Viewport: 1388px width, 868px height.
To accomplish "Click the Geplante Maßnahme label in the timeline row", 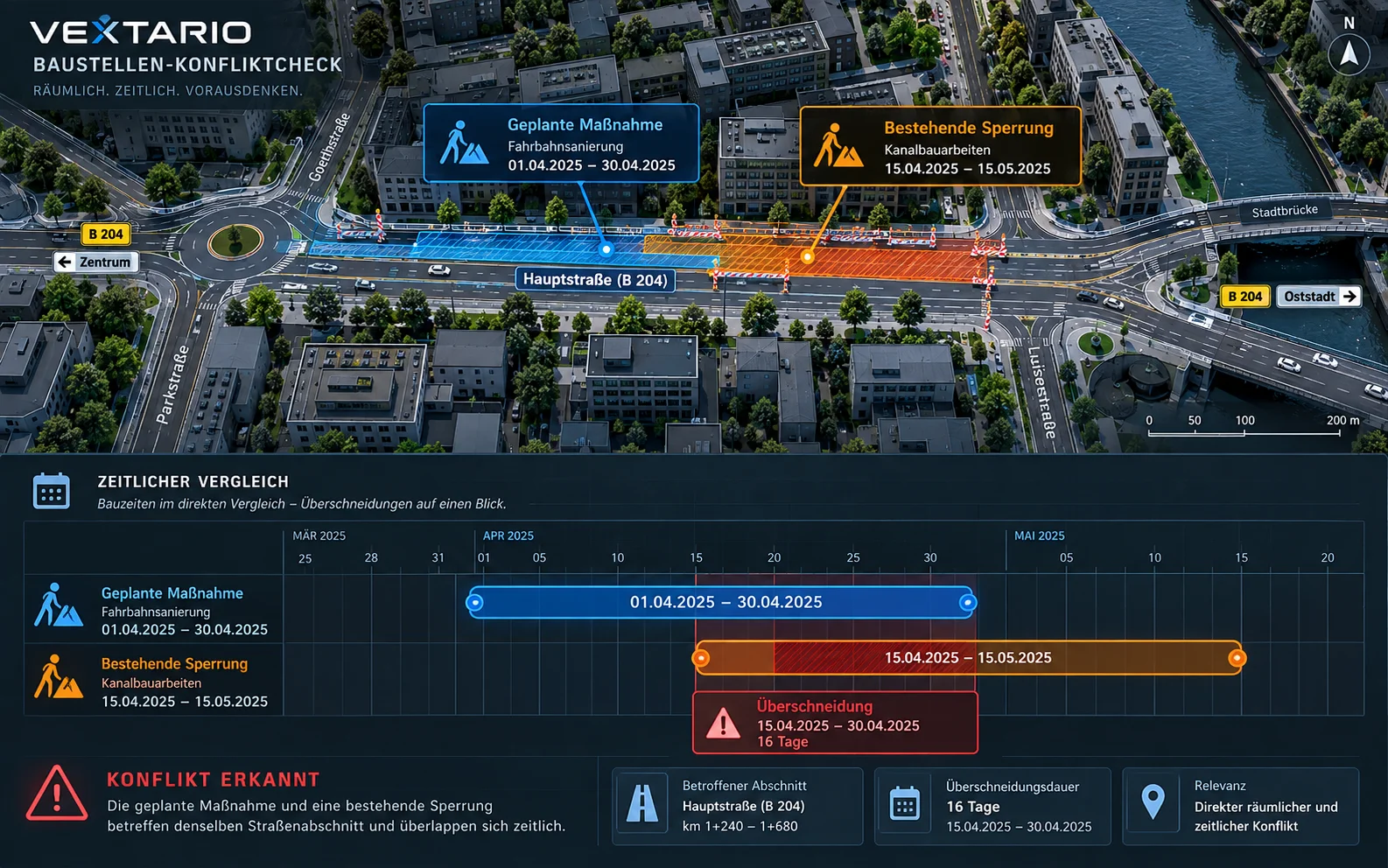I will point(172,593).
